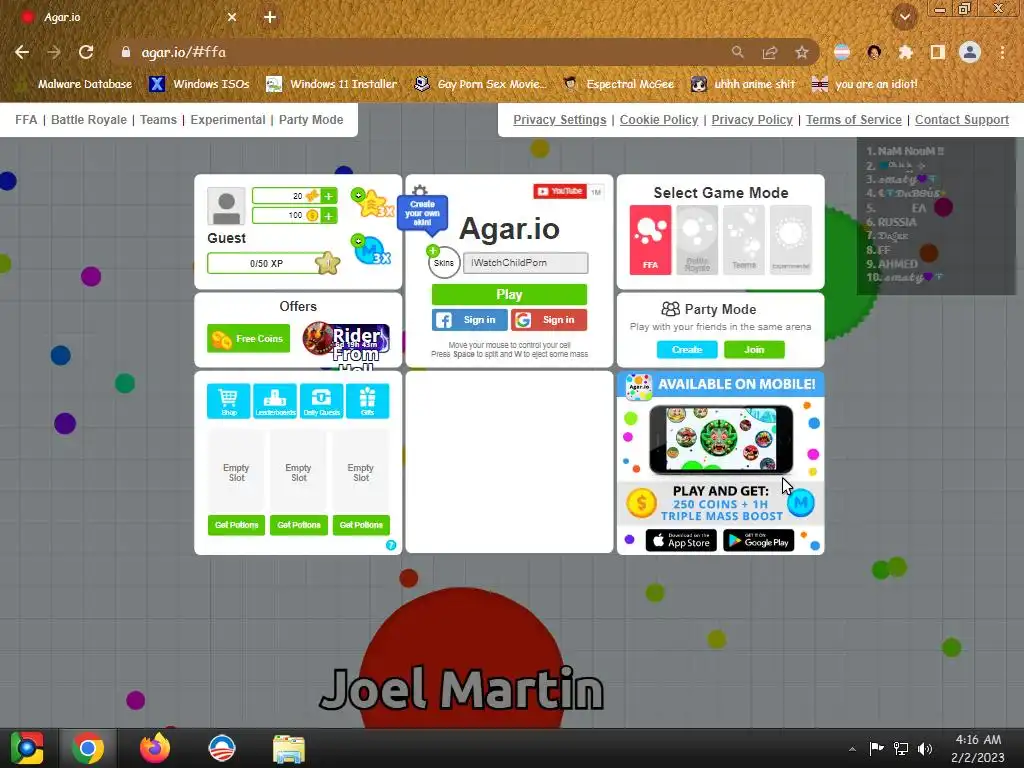Open Firefox from the taskbar

coord(155,748)
